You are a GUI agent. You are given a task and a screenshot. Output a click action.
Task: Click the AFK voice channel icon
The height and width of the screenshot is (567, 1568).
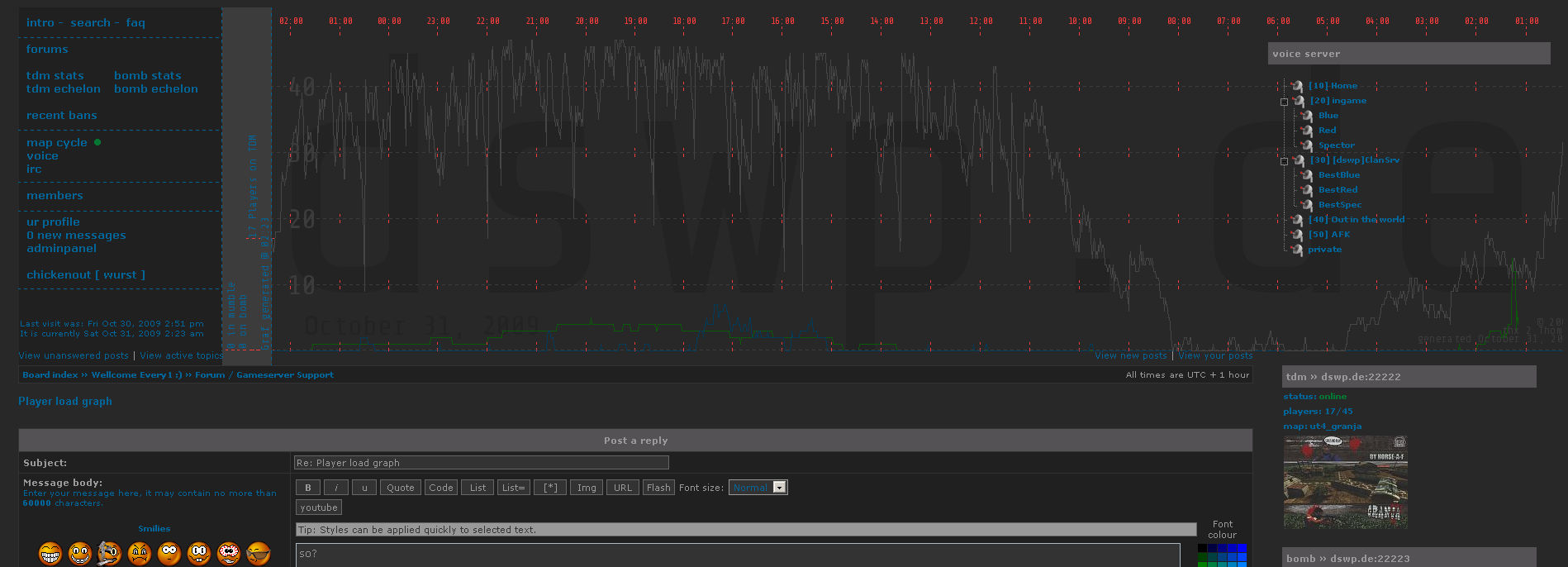click(1297, 235)
